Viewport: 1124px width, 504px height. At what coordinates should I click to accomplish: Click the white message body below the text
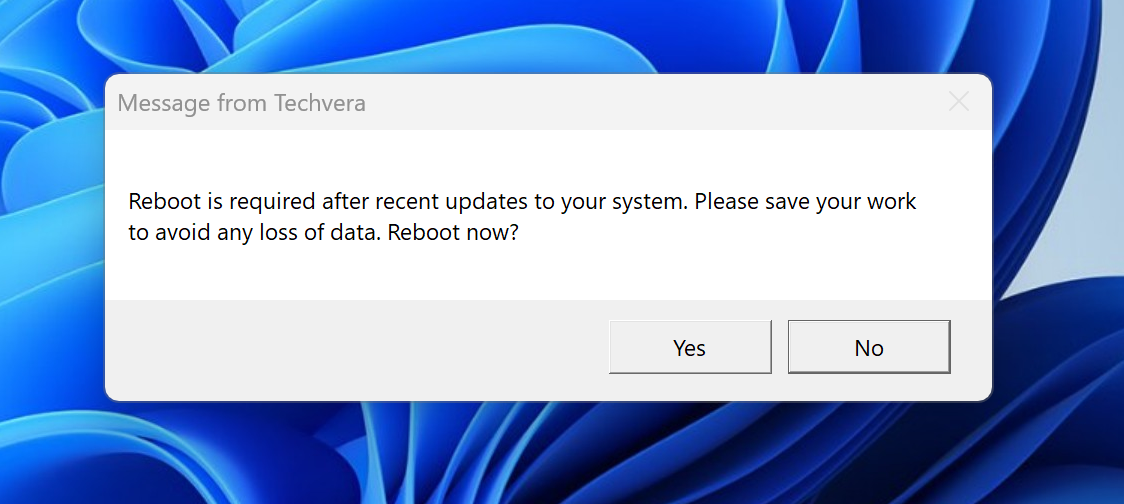548,274
